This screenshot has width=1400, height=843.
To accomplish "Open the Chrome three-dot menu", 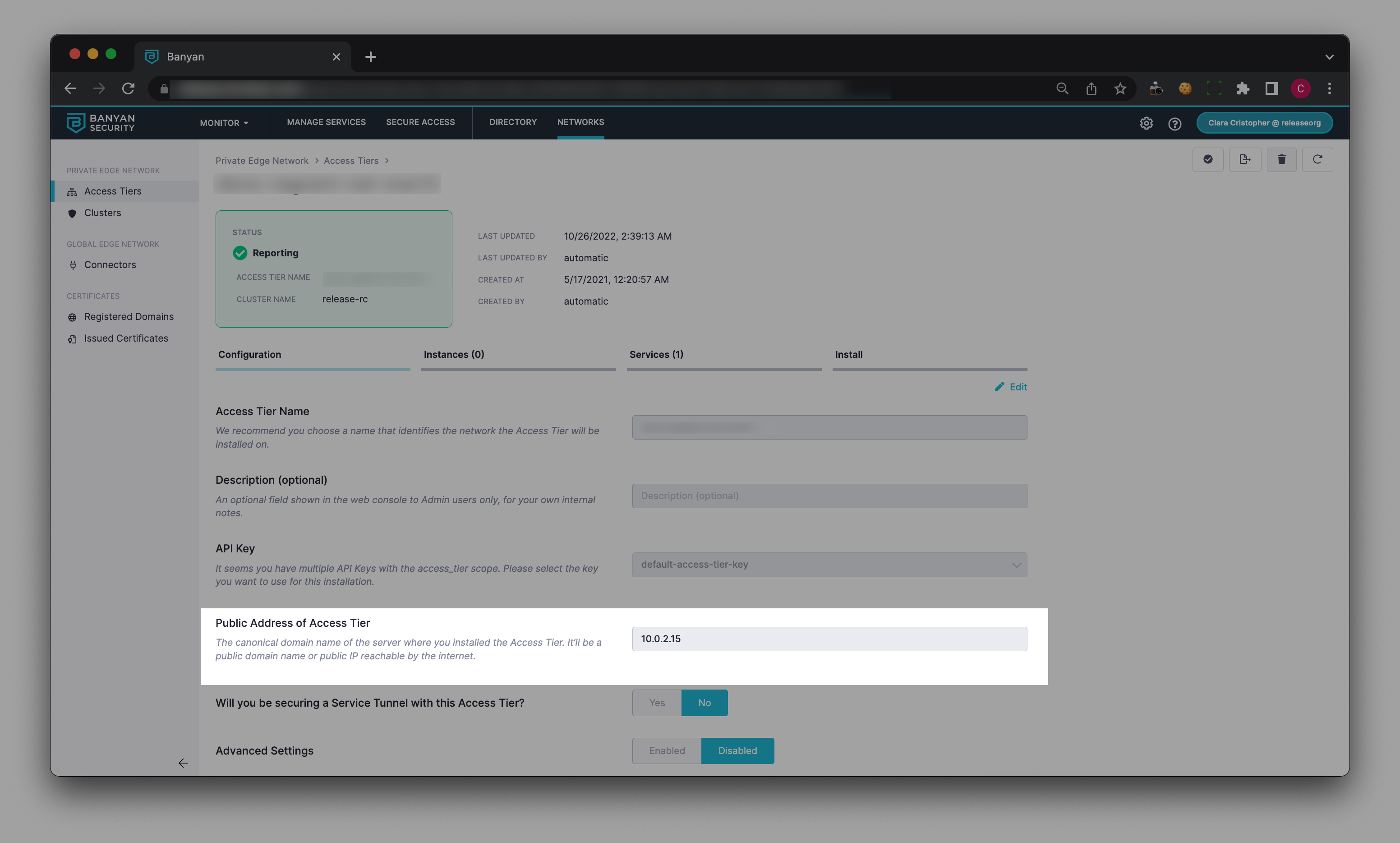I will coord(1330,88).
